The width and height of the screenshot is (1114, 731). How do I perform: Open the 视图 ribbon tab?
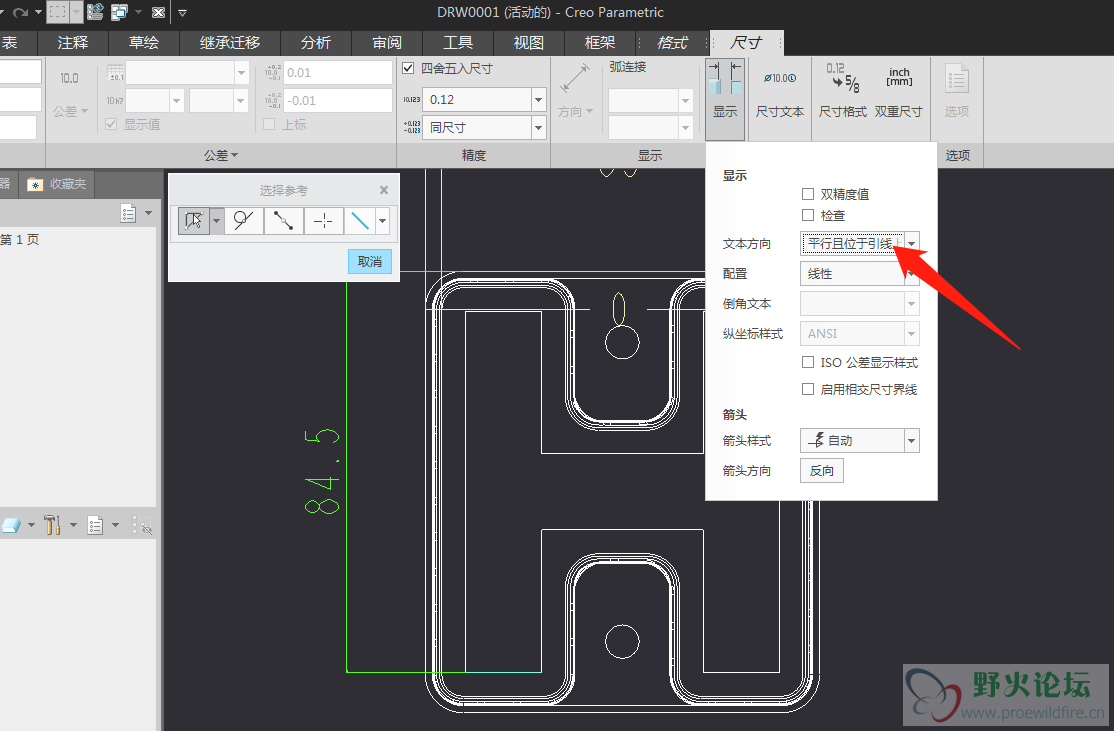(x=529, y=43)
